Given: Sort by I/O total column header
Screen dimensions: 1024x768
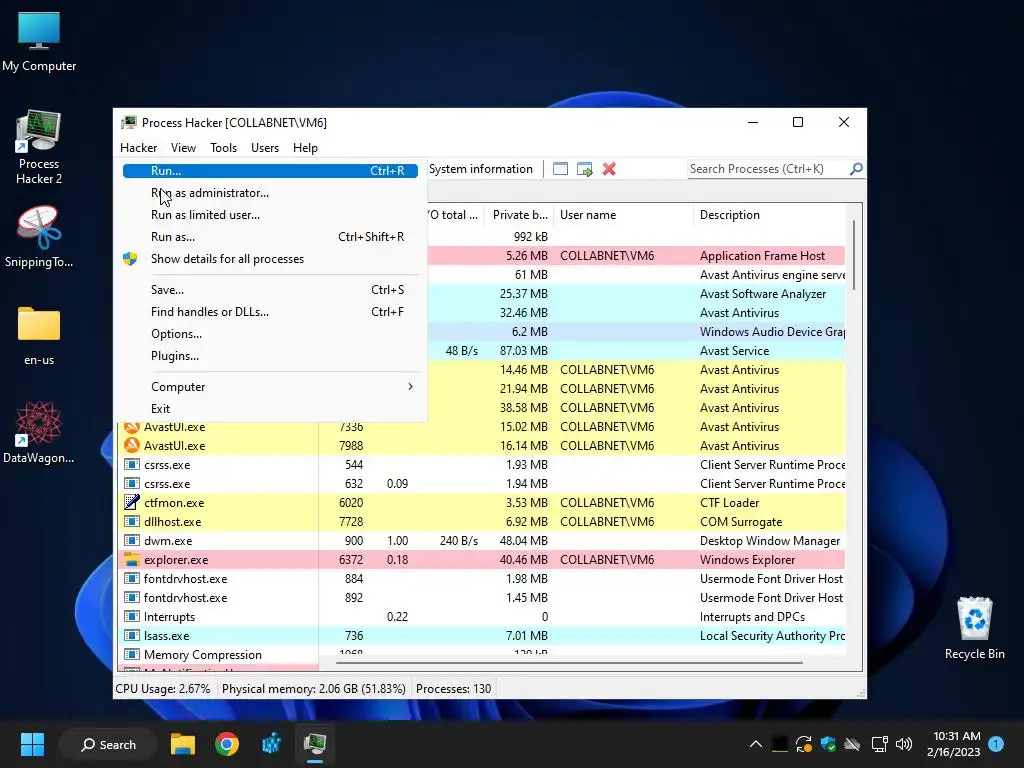Looking at the screenshot, I should tap(453, 215).
